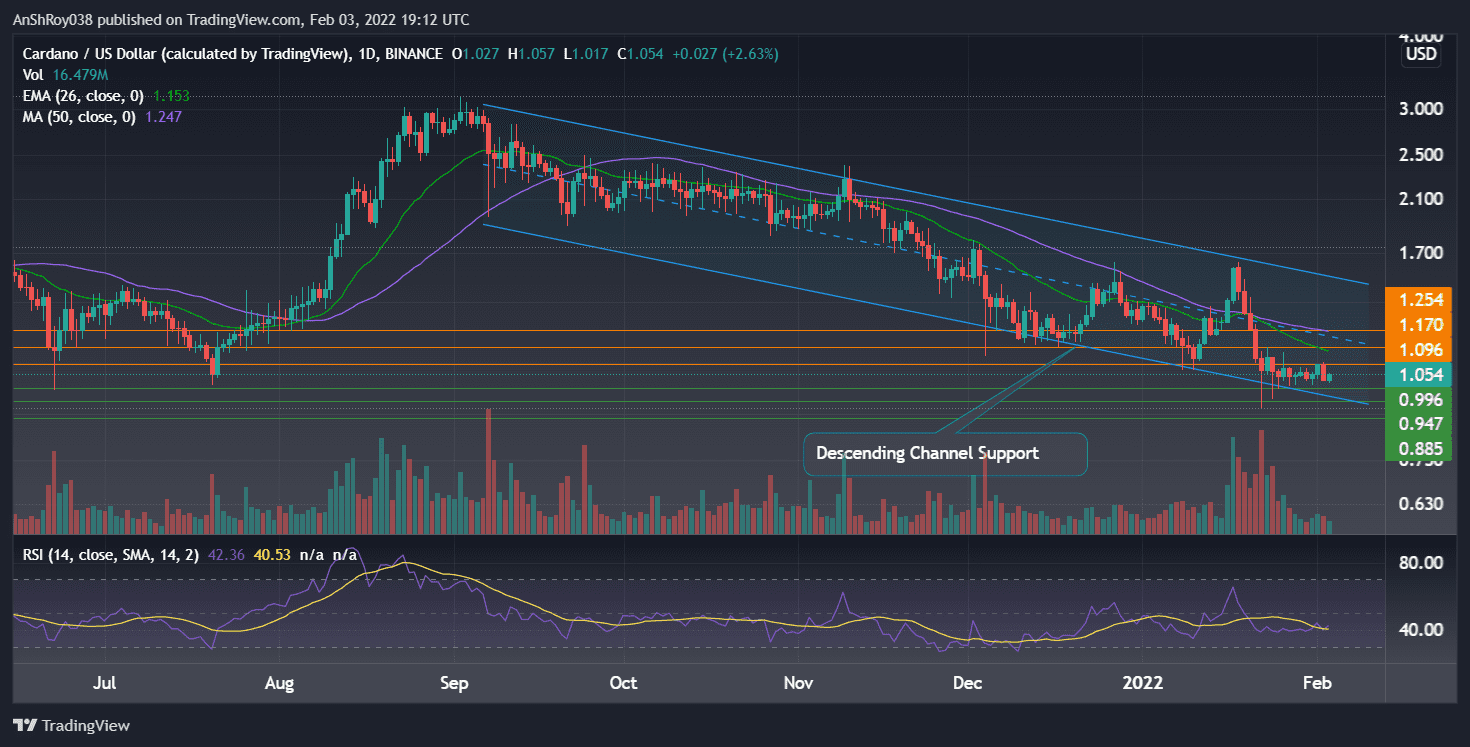Screen dimensions: 1470x747
Task: Click the MA (50, close, 0) indicator legend
Action: pyautogui.click(x=78, y=116)
